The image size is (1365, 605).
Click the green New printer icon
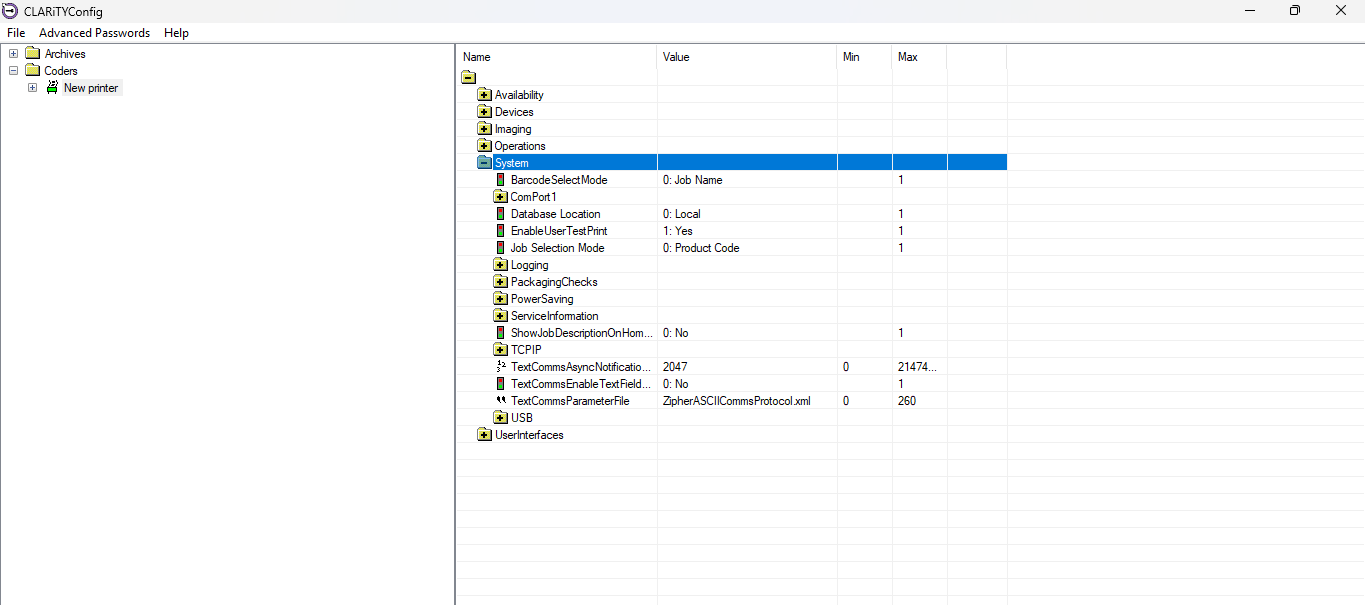52,88
